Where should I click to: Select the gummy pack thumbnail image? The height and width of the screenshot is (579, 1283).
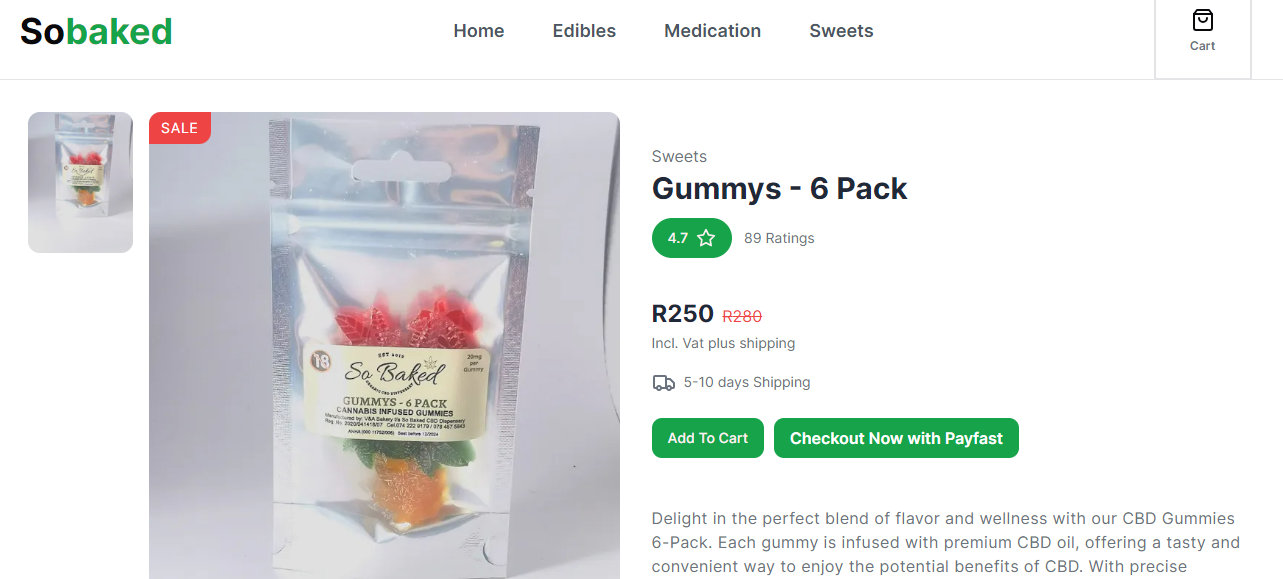[80, 182]
